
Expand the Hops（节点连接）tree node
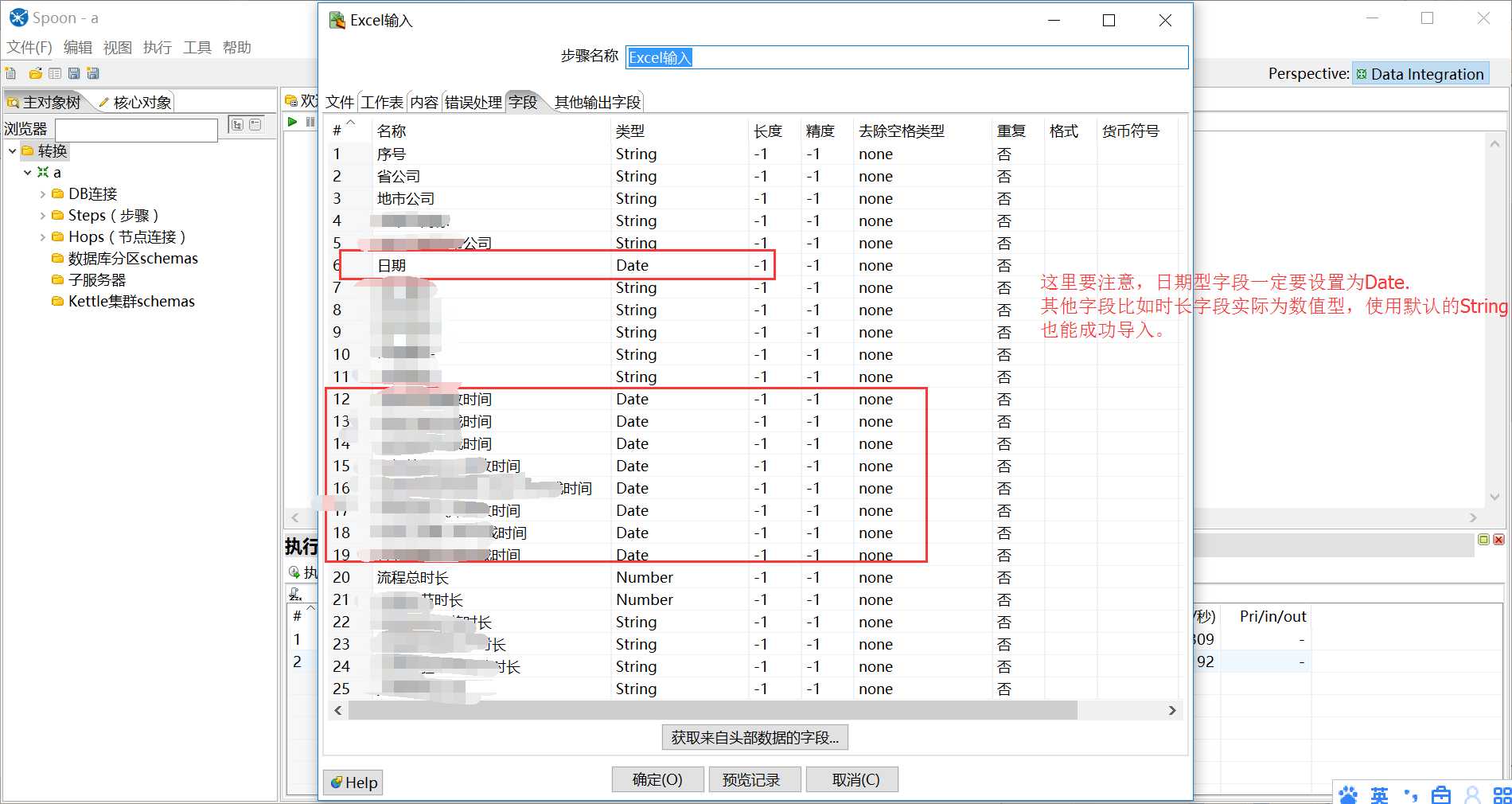[x=43, y=236]
